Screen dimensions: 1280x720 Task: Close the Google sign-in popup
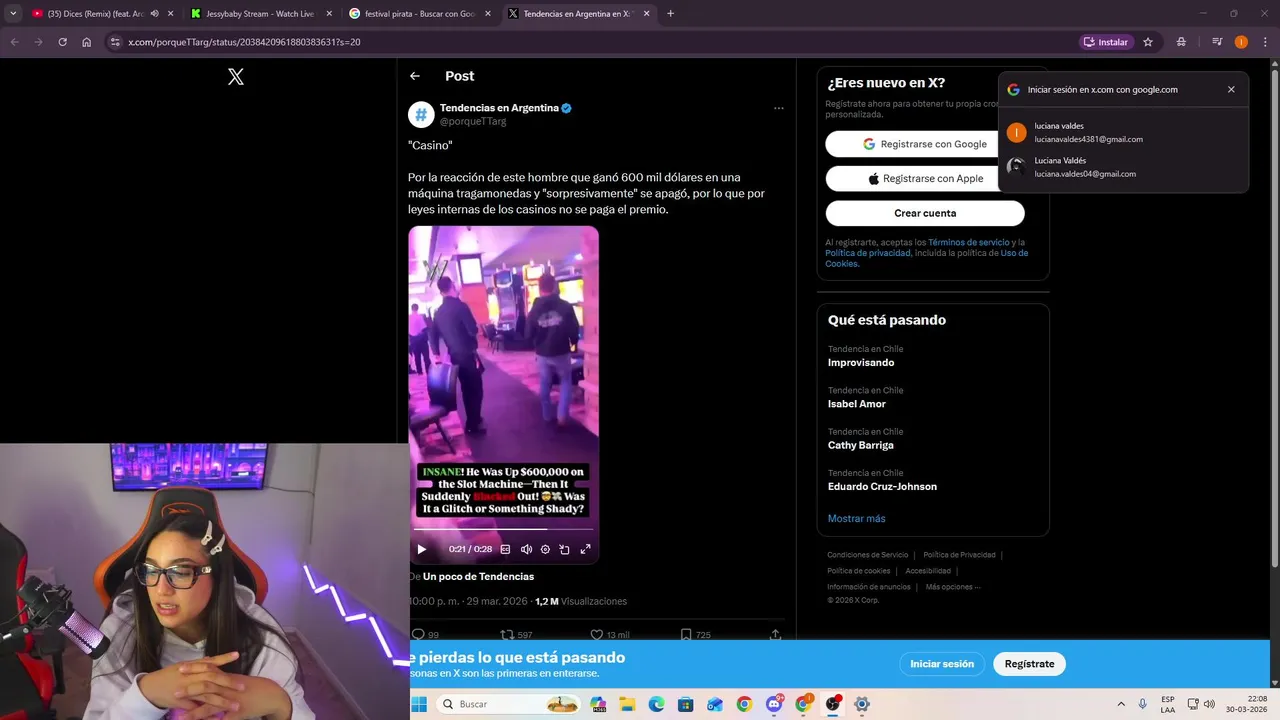tap(1231, 90)
